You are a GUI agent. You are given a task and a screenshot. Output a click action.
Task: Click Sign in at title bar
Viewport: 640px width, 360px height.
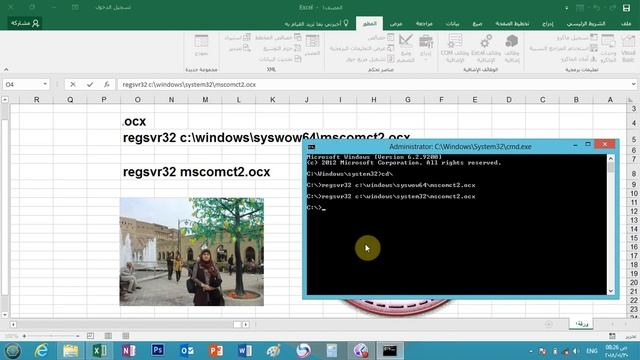pos(113,7)
